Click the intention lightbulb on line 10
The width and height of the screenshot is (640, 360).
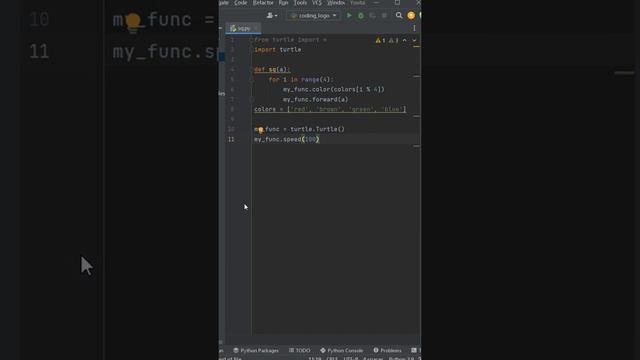click(261, 131)
